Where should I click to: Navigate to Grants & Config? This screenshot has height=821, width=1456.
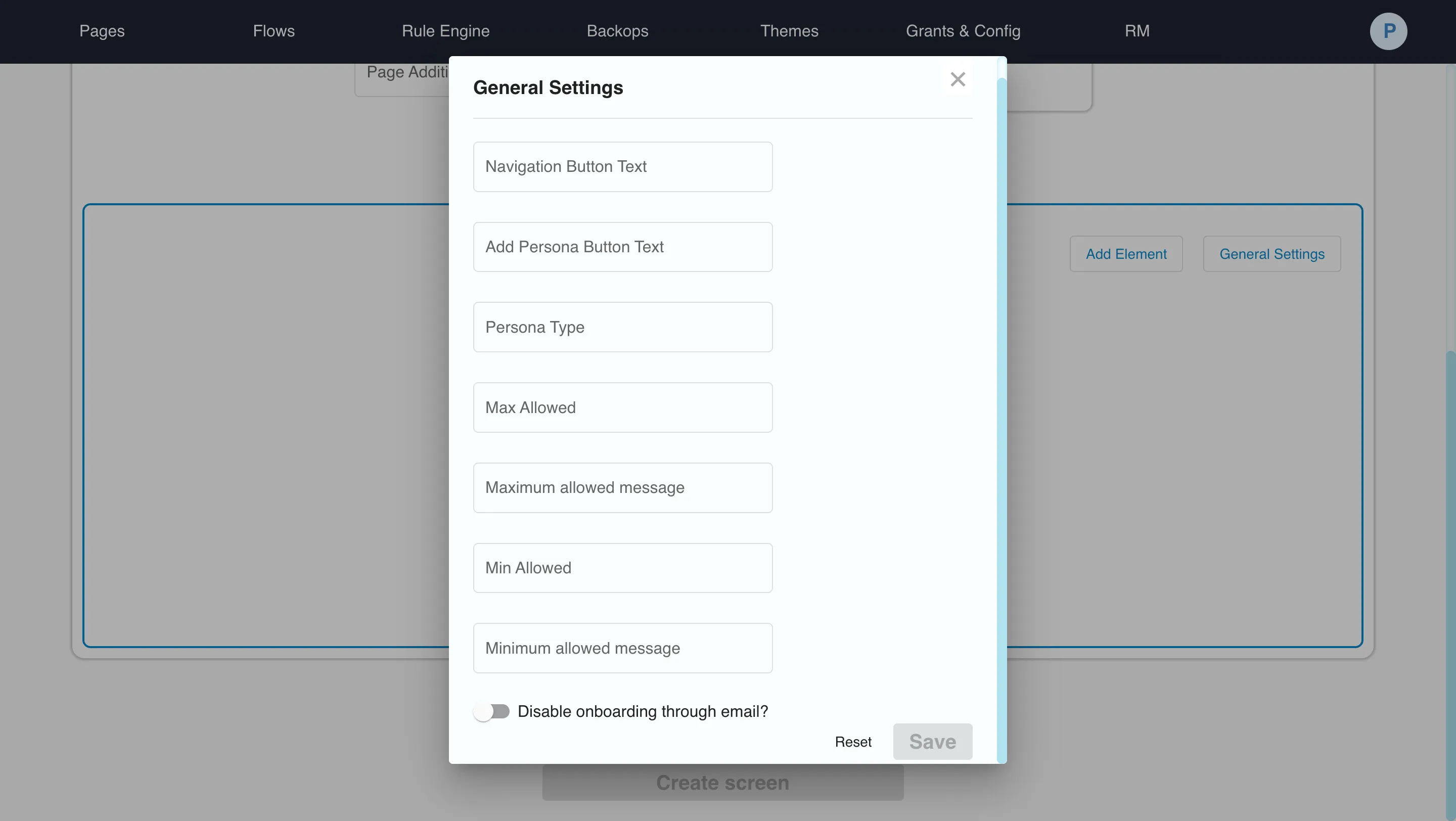click(x=963, y=31)
